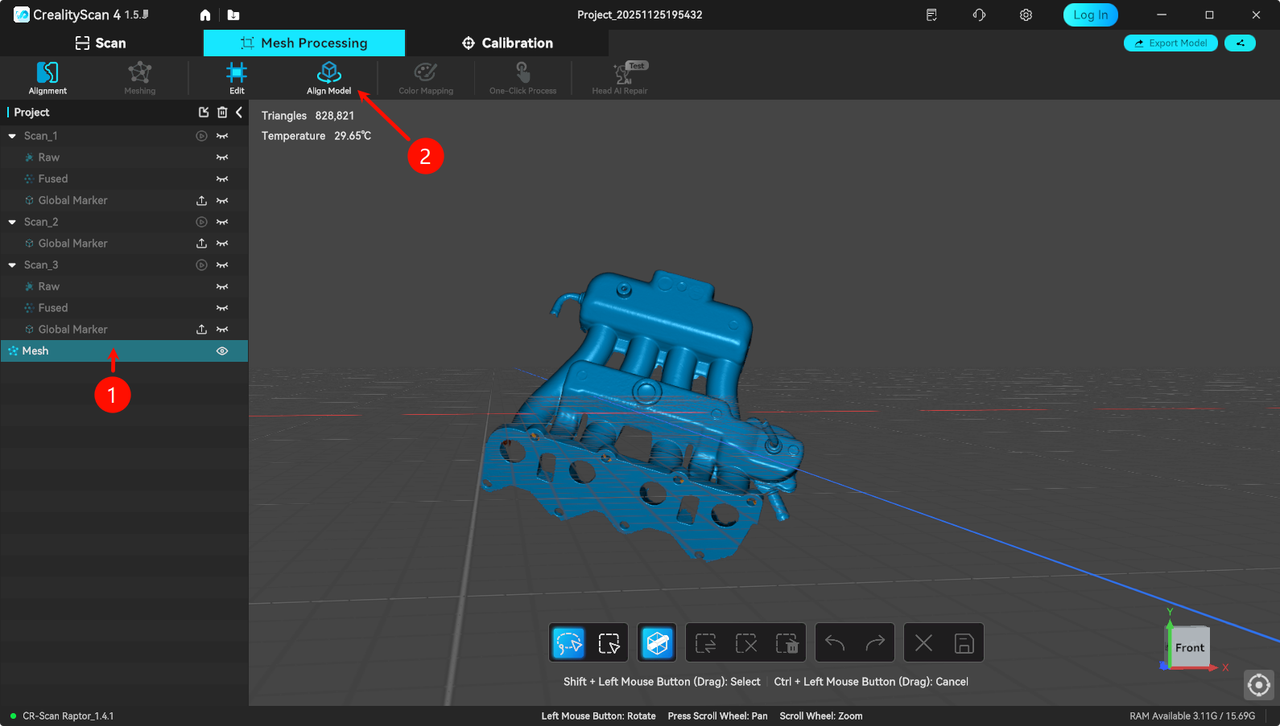Show Scan_2 in the viewport
The image size is (1280, 726).
pyautogui.click(x=222, y=221)
